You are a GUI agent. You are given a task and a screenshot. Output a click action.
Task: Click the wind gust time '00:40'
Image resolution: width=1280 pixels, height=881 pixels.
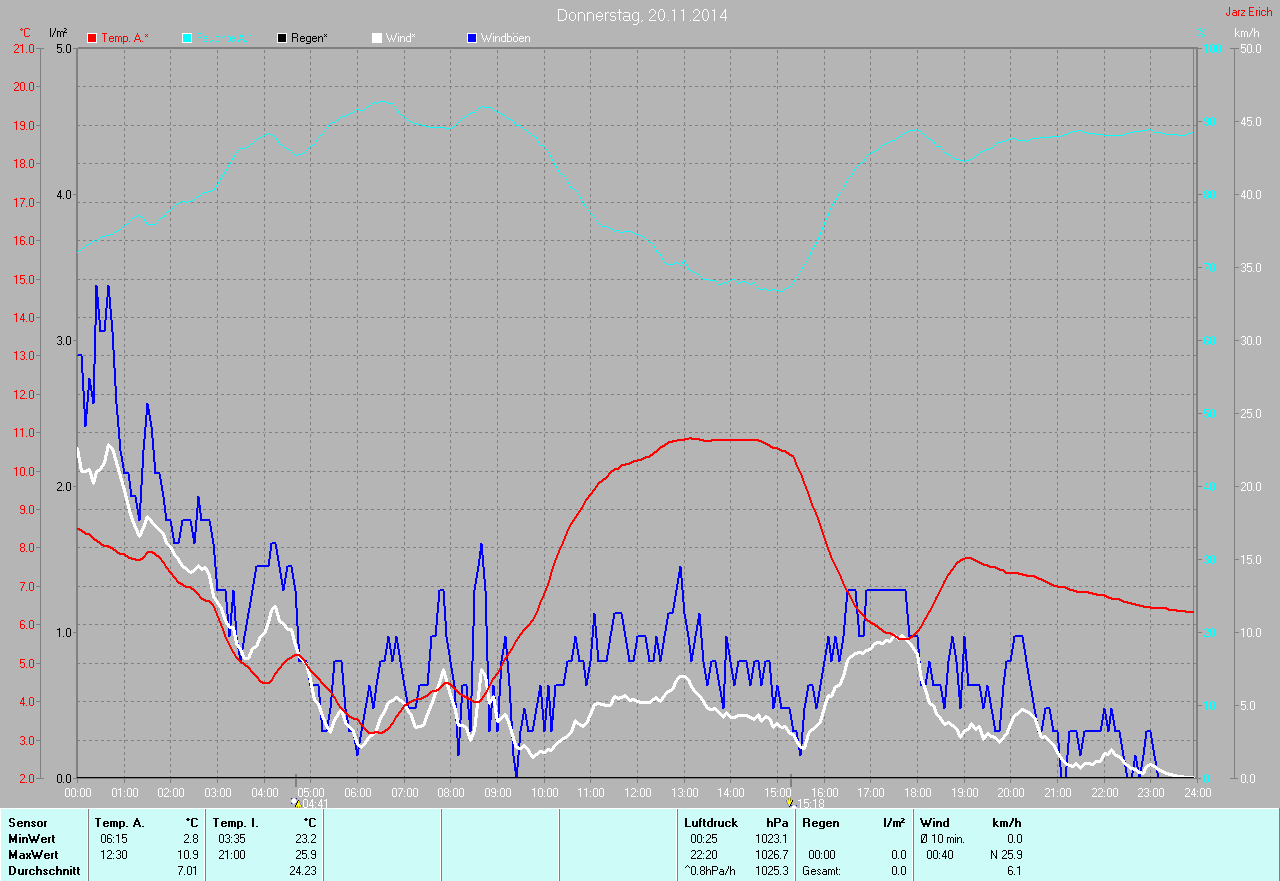tap(940, 855)
